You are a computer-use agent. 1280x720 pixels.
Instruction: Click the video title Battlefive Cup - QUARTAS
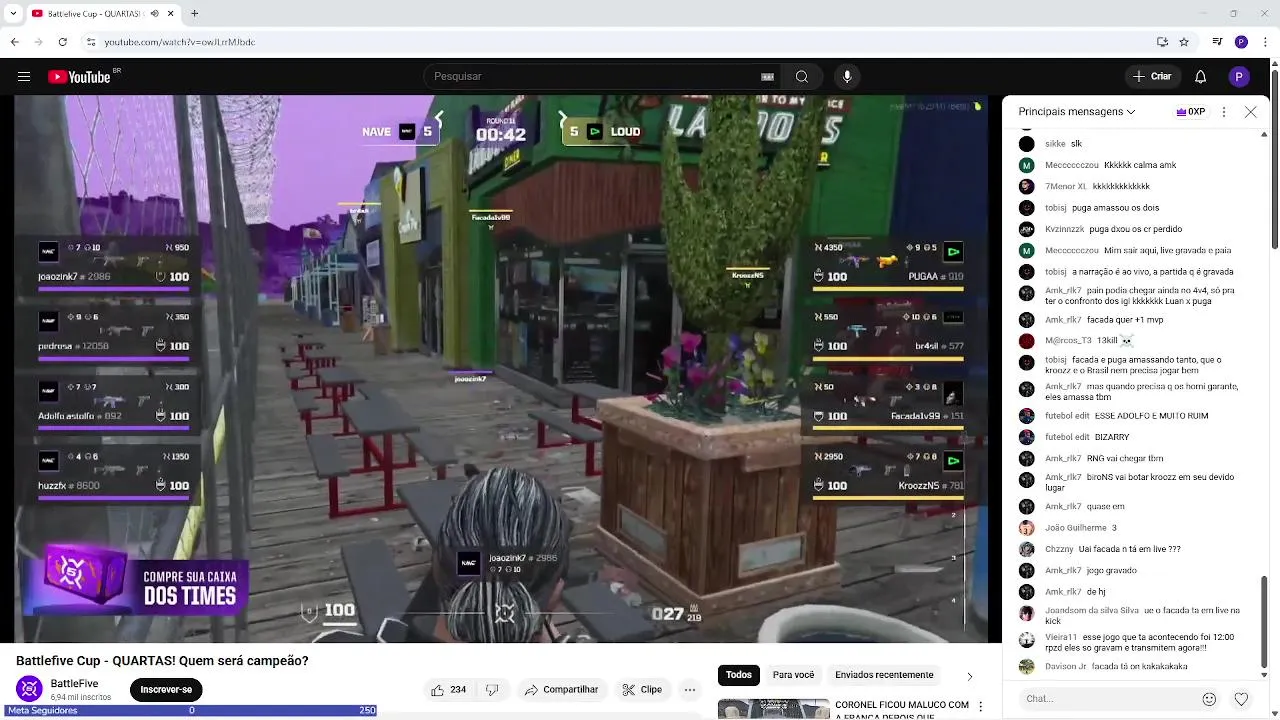click(162, 661)
